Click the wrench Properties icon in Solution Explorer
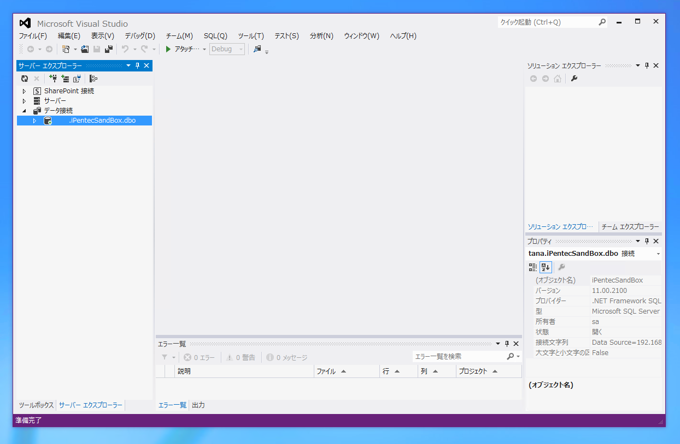This screenshot has height=444, width=680. tap(574, 78)
